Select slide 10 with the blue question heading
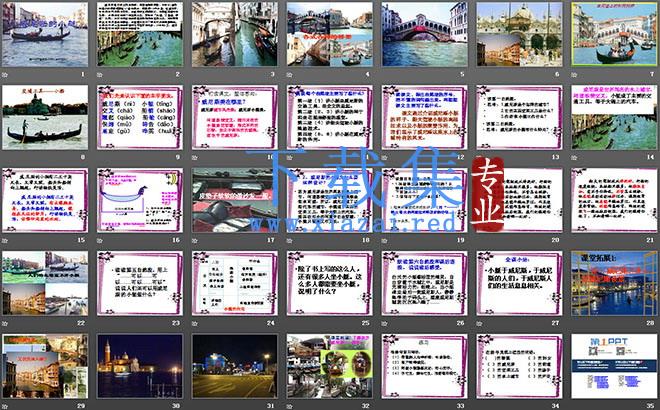Screen dimensions: 660x410 [x=235, y=117]
